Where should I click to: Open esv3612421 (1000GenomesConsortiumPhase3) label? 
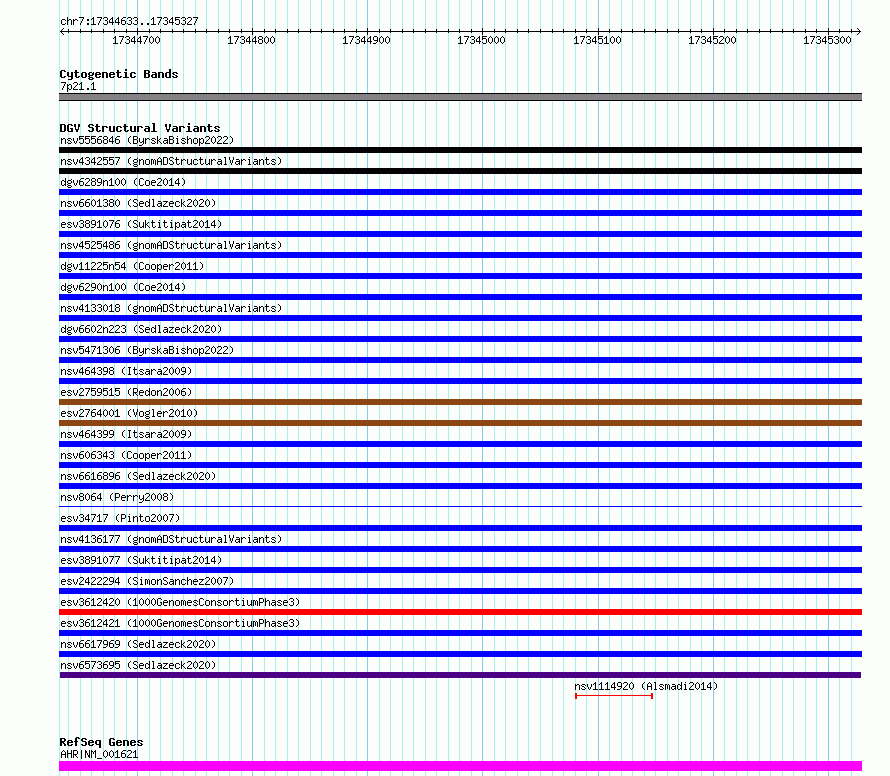[180, 623]
